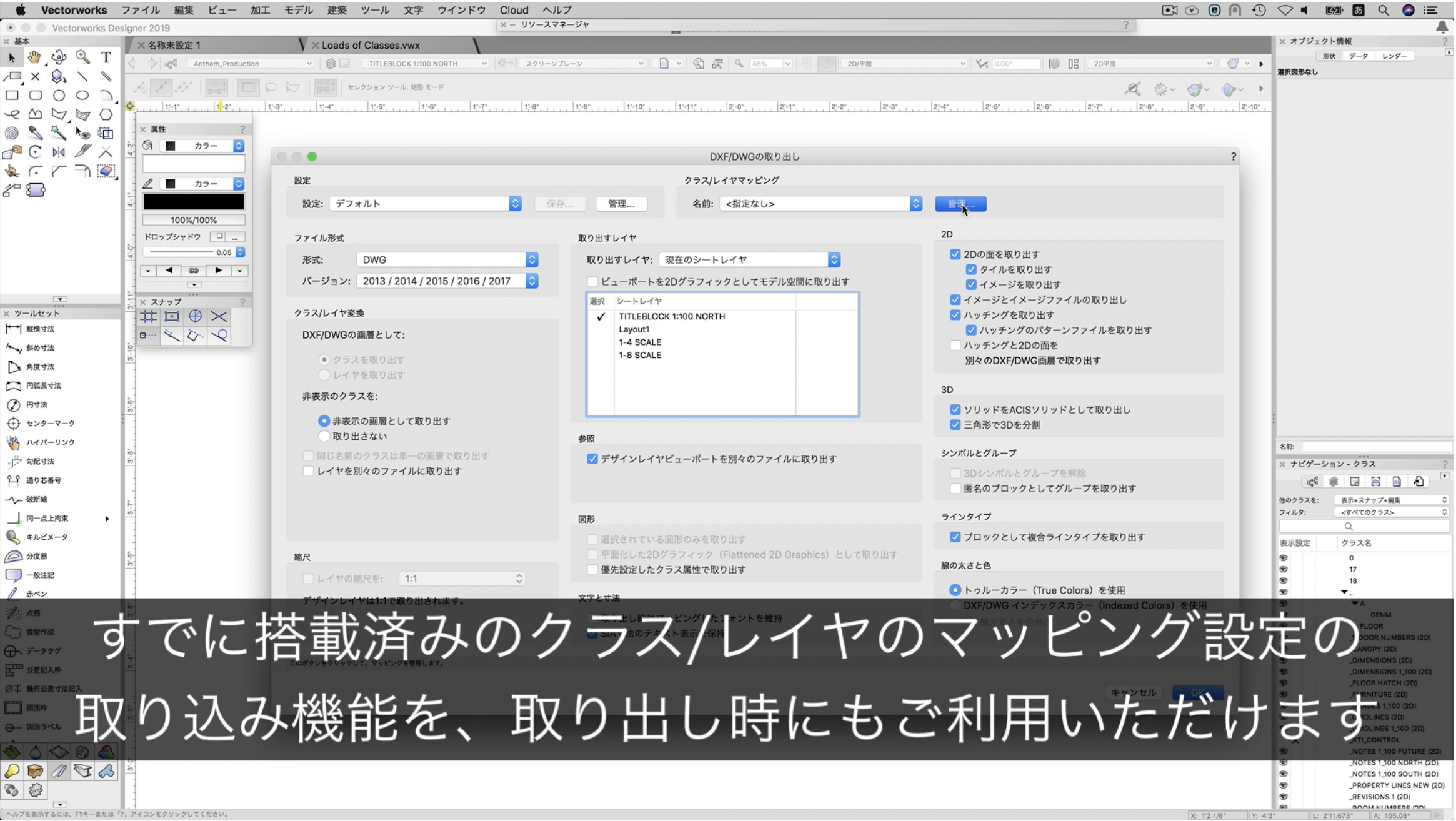Open the 取り出すレイヤ dropdown
The image size is (1456, 821).
(750, 260)
